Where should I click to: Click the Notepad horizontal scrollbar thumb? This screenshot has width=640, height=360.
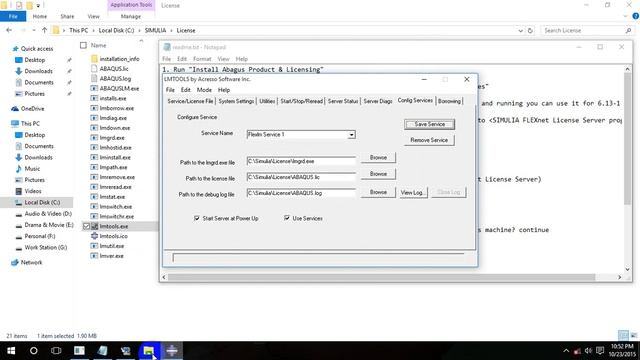click(x=381, y=277)
